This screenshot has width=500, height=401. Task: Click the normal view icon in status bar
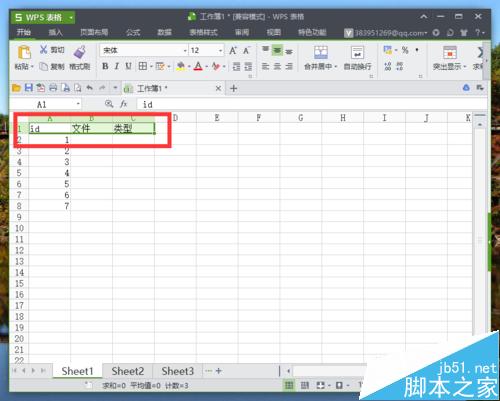tap(289, 386)
